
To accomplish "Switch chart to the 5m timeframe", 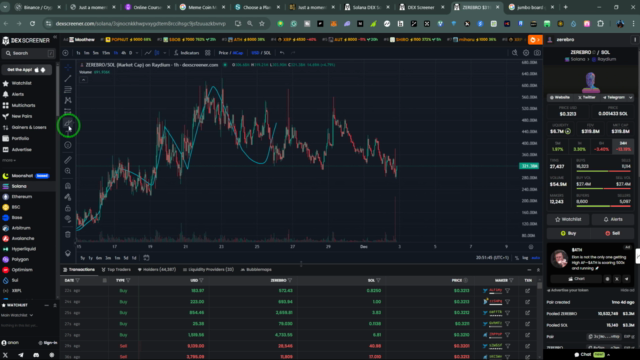I will click(x=96, y=53).
